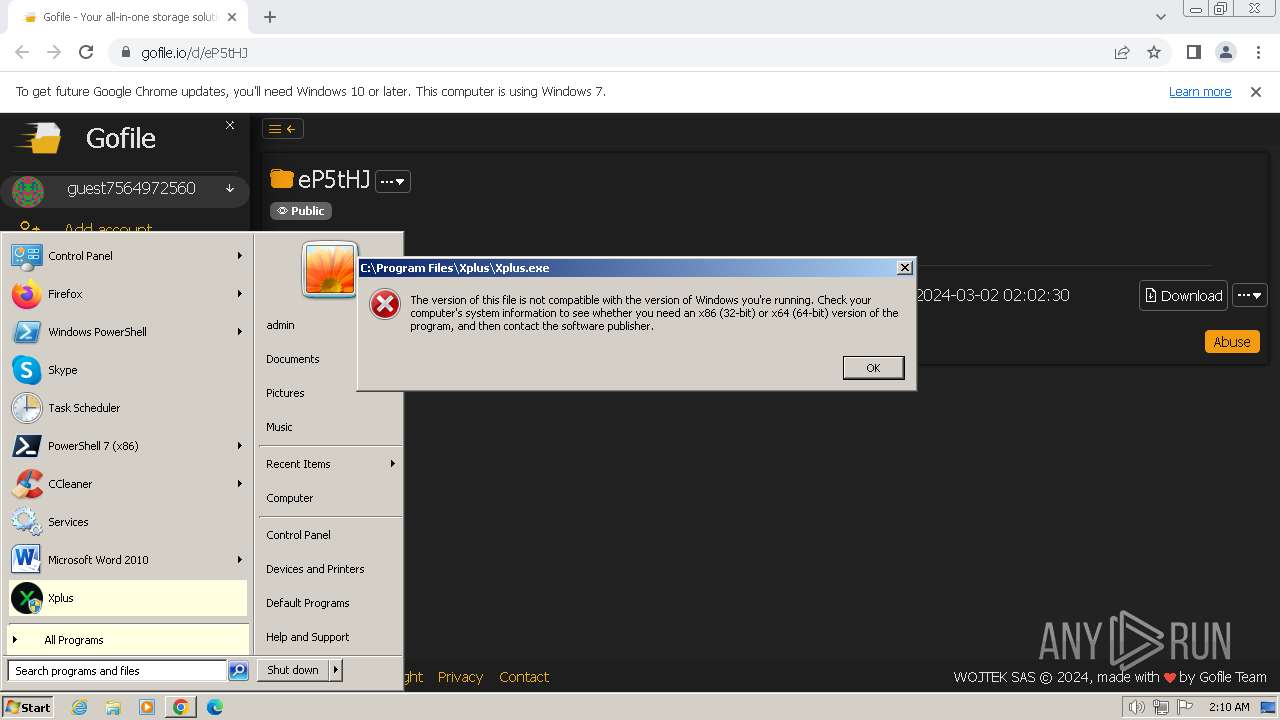This screenshot has height=720, width=1280.
Task: Open Pictures from Start menu
Action: pos(285,393)
